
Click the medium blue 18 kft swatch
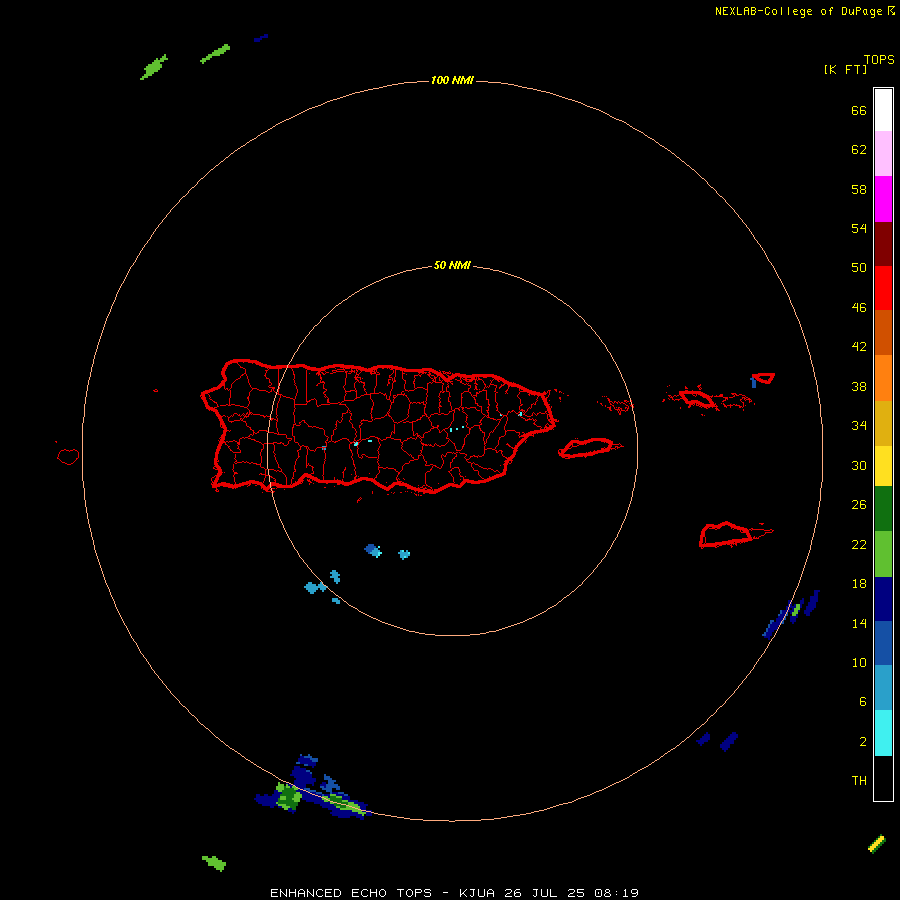(883, 642)
